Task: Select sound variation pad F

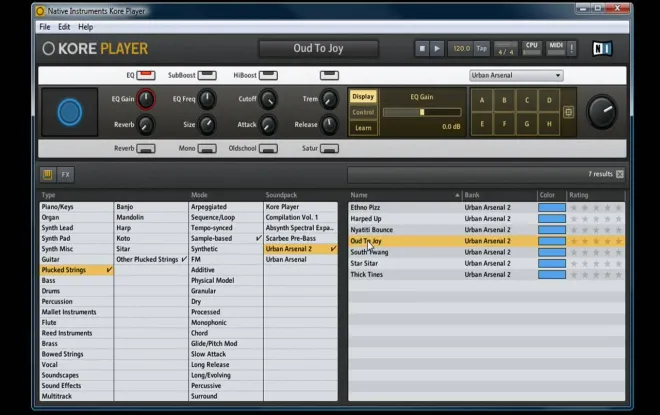Action: coord(504,124)
